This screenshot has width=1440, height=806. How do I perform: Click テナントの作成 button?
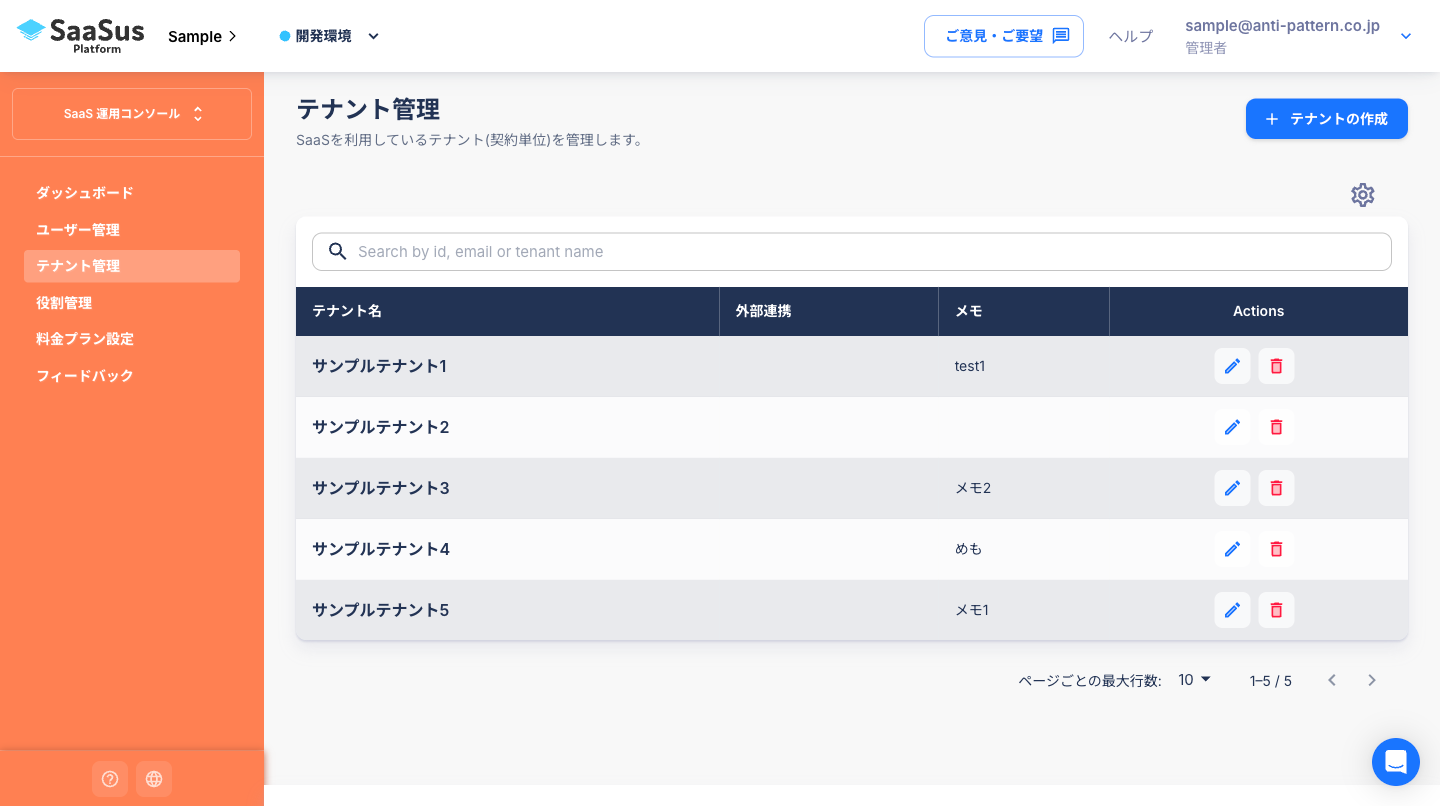pos(1327,119)
